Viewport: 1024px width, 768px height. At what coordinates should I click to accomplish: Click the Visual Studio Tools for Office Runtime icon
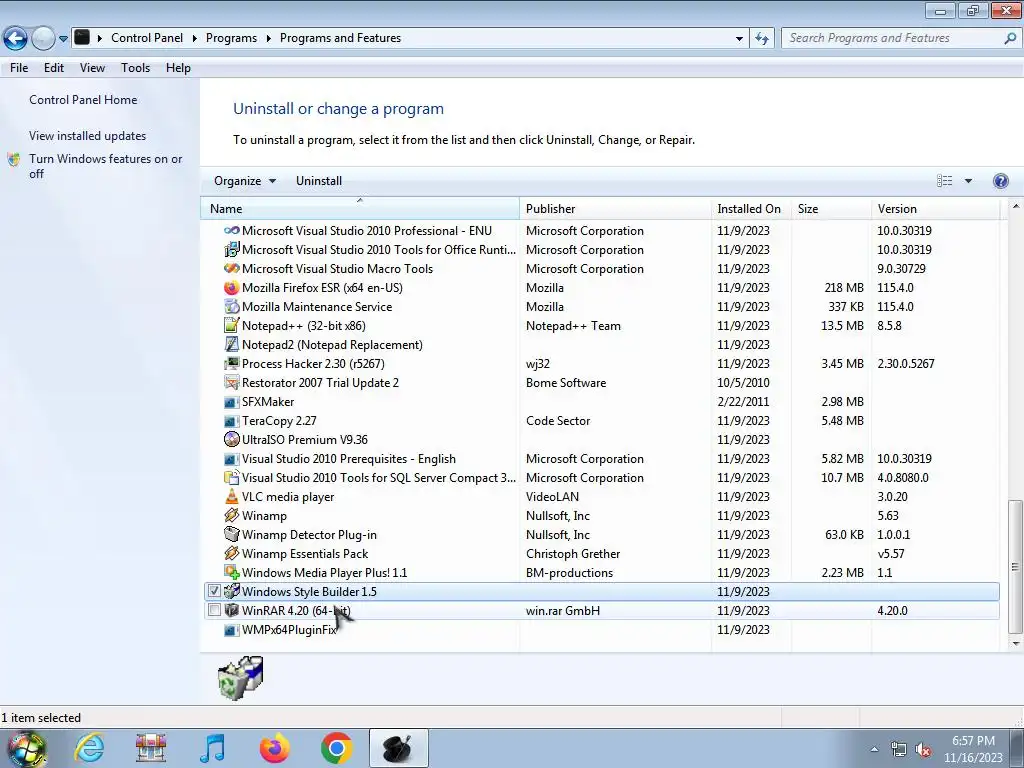231,249
